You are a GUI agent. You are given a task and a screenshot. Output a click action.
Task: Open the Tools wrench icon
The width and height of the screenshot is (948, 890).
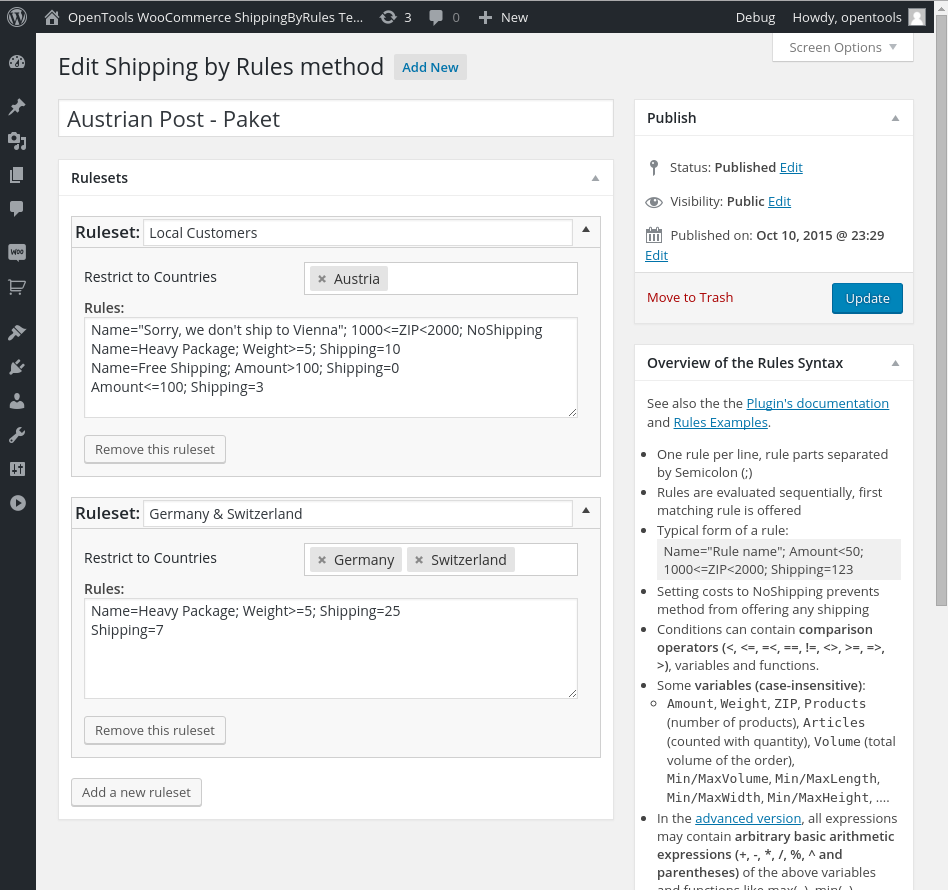pos(17,435)
